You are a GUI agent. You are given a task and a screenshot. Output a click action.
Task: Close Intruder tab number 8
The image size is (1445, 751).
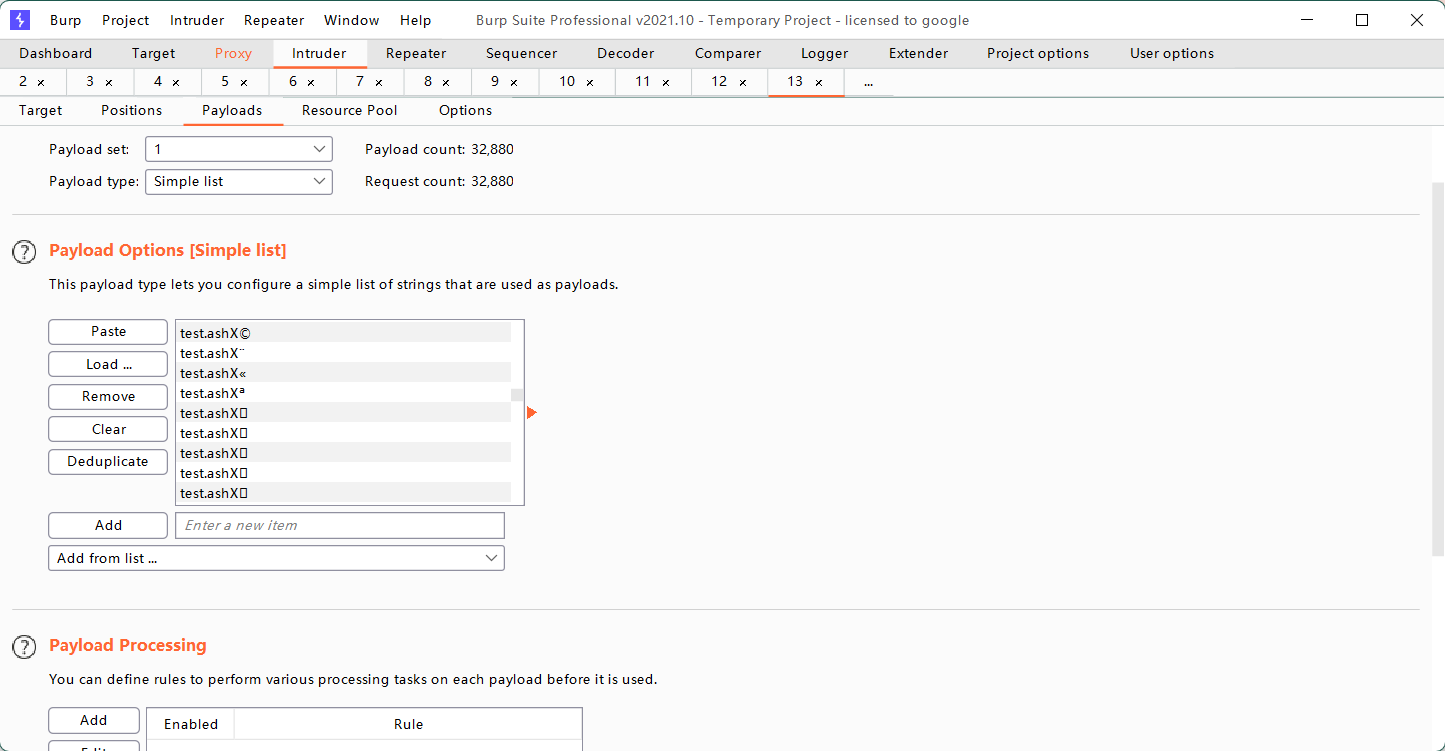(446, 82)
